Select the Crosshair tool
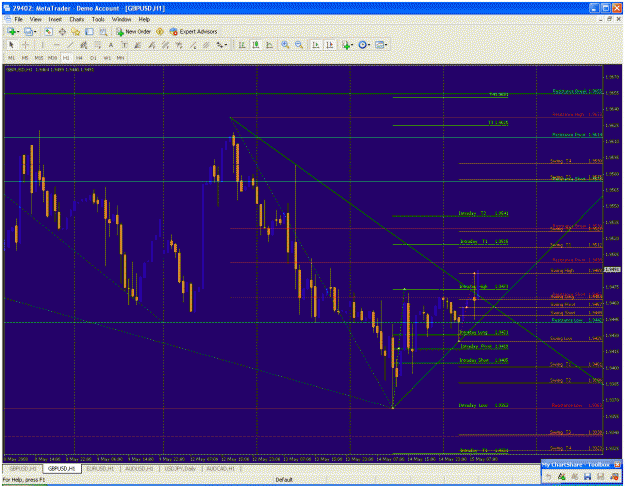The width and height of the screenshot is (625, 486). (x=25, y=45)
